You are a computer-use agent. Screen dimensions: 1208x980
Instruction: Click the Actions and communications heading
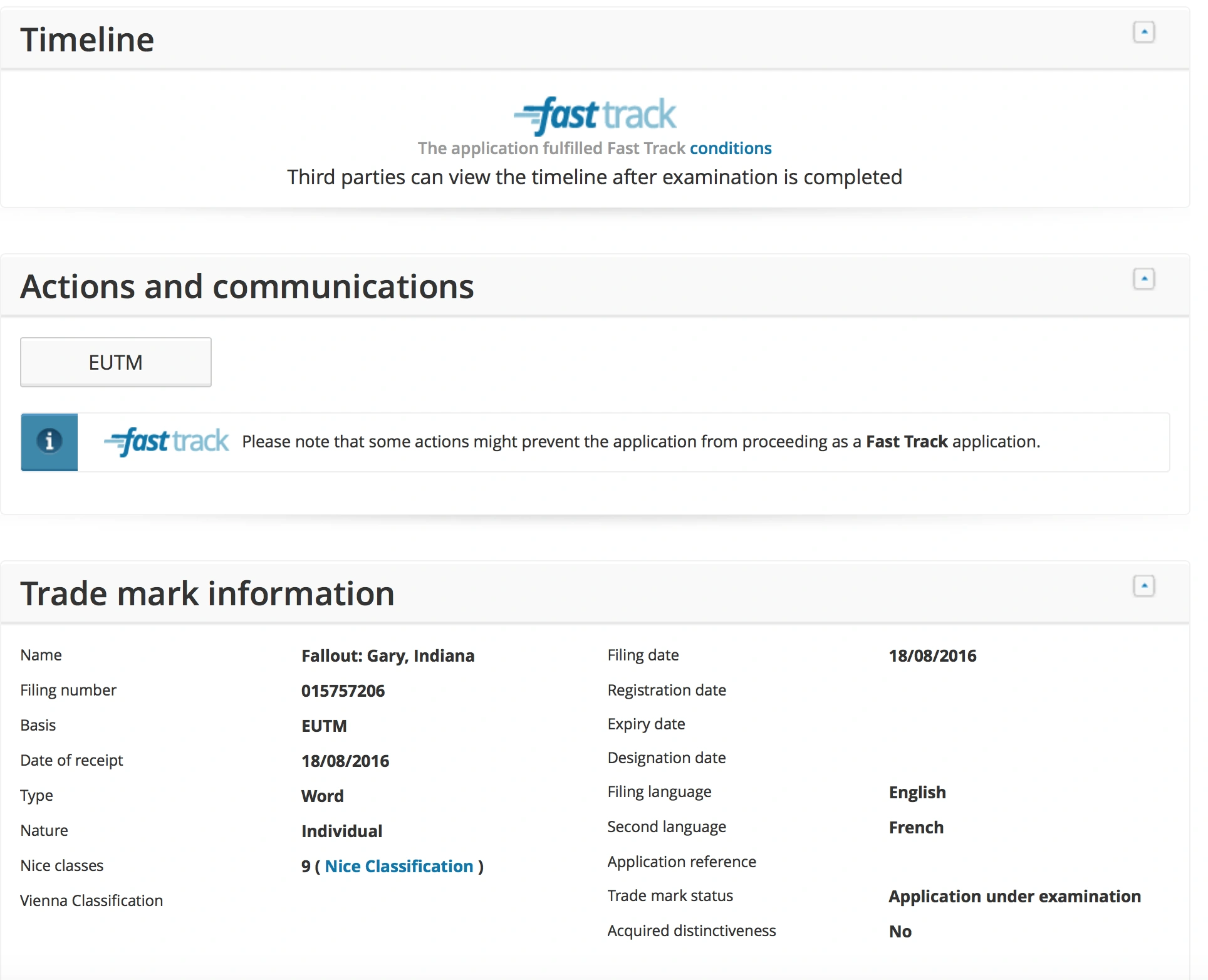coord(247,286)
